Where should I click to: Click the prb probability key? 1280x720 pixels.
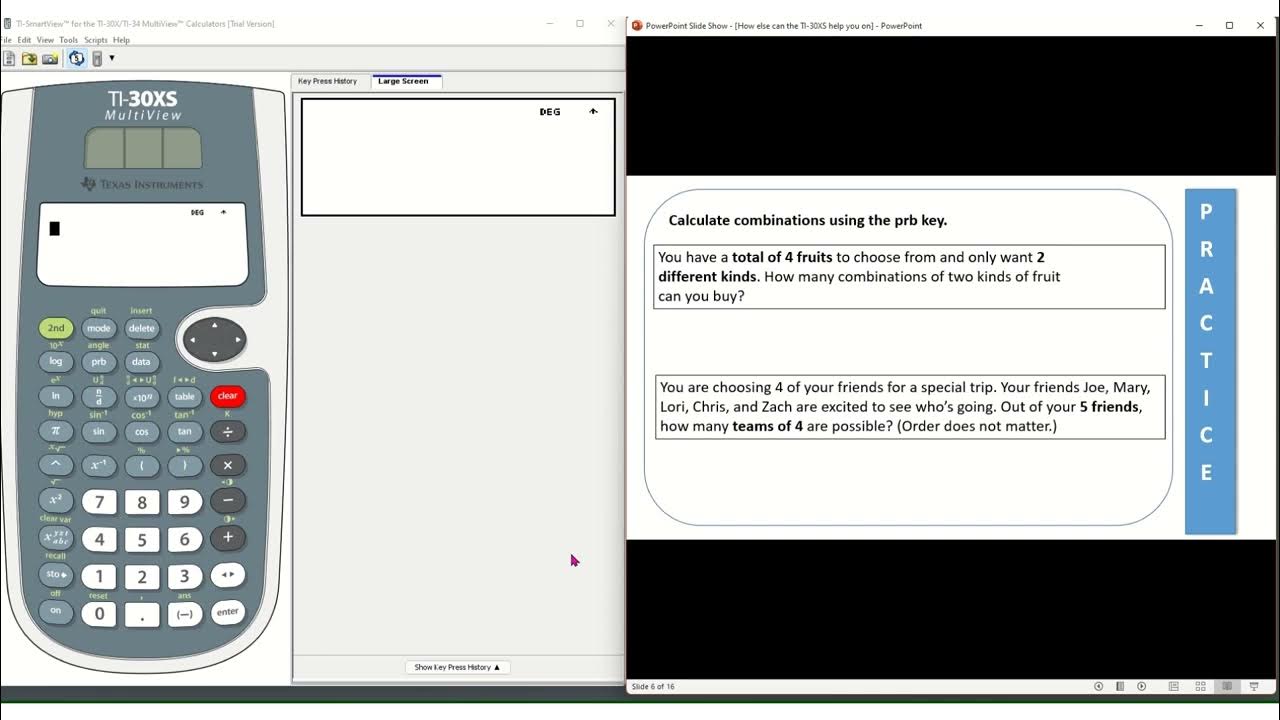(98, 362)
